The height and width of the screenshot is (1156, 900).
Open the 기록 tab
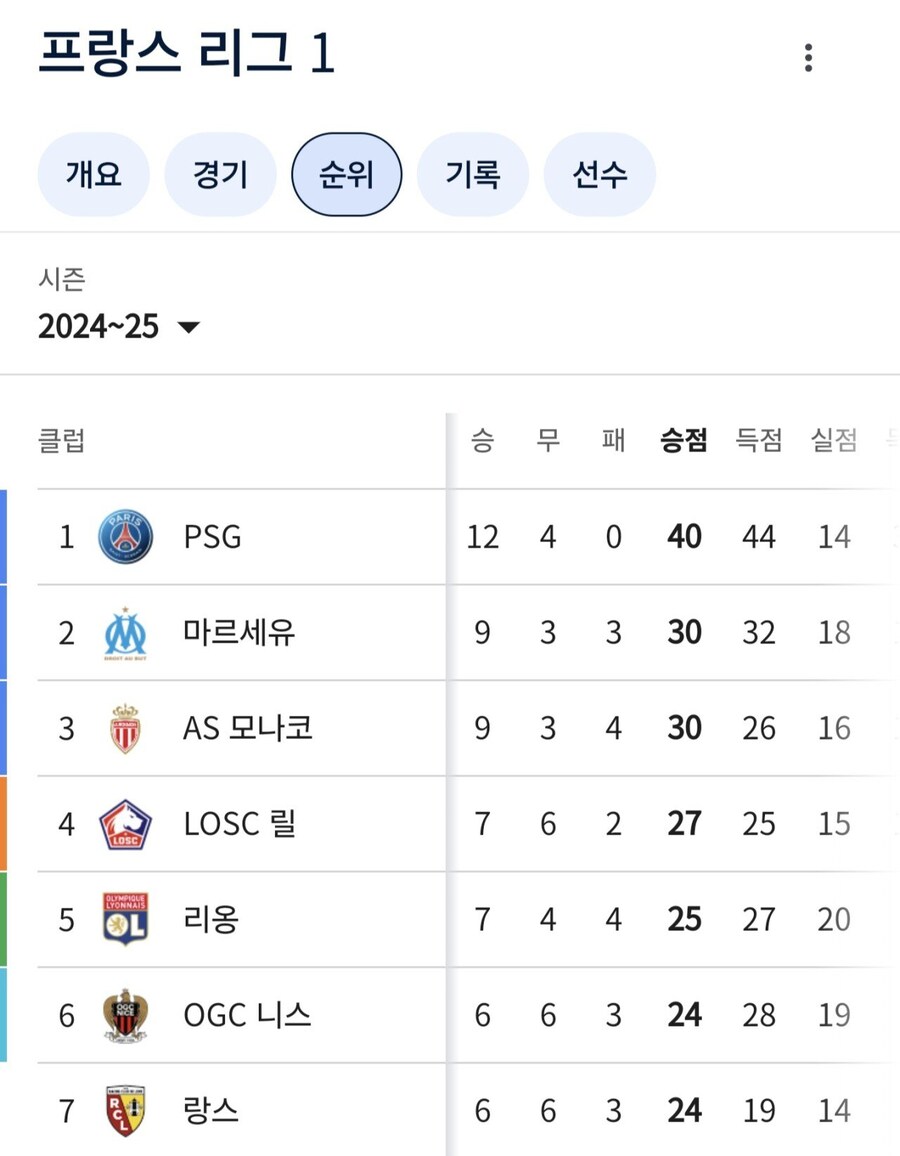(473, 173)
